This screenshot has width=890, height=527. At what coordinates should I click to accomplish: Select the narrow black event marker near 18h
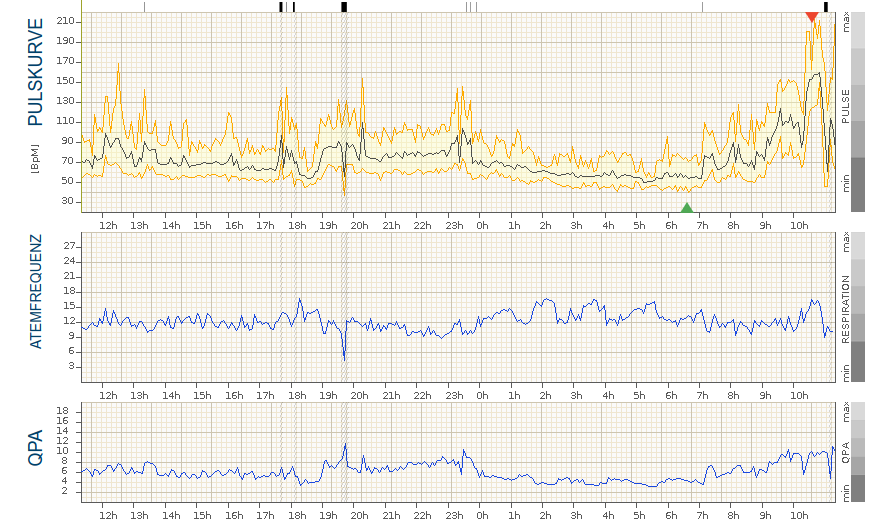tap(294, 7)
